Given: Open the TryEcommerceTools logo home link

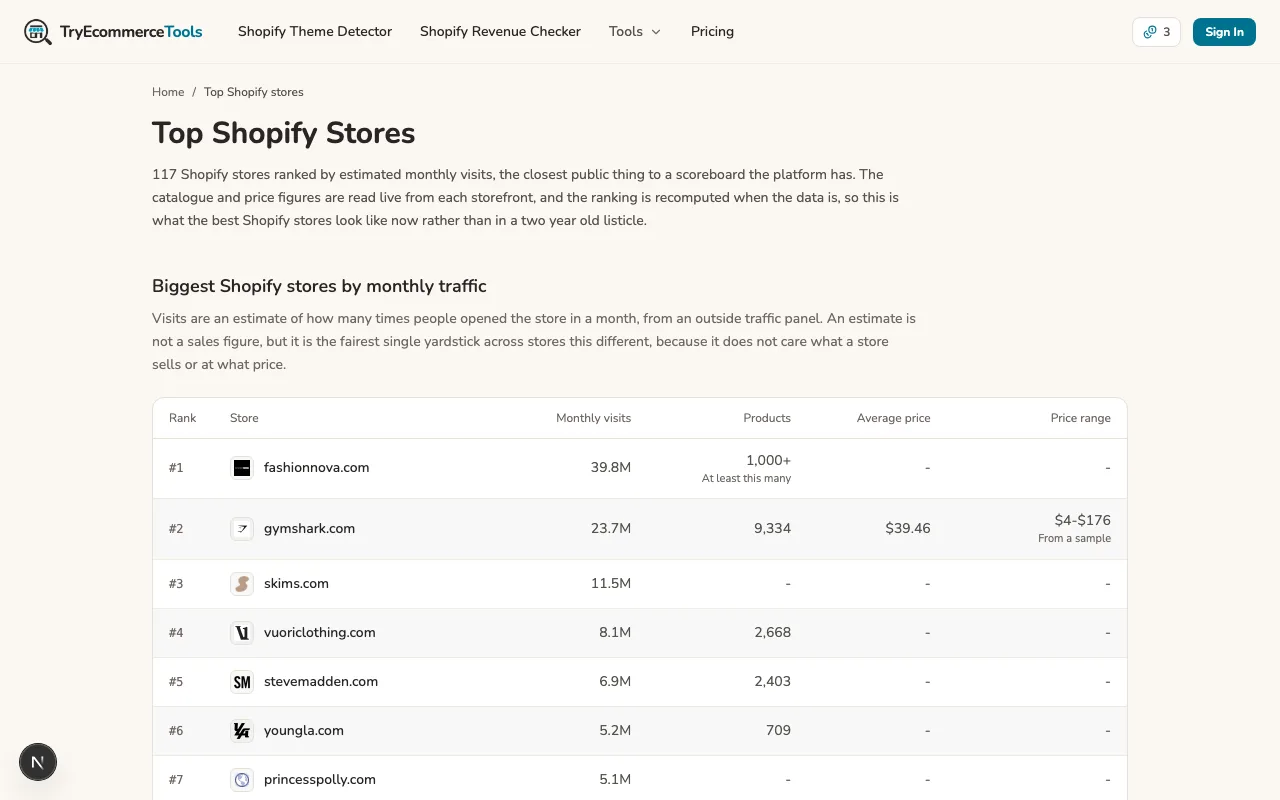Looking at the screenshot, I should tap(113, 32).
